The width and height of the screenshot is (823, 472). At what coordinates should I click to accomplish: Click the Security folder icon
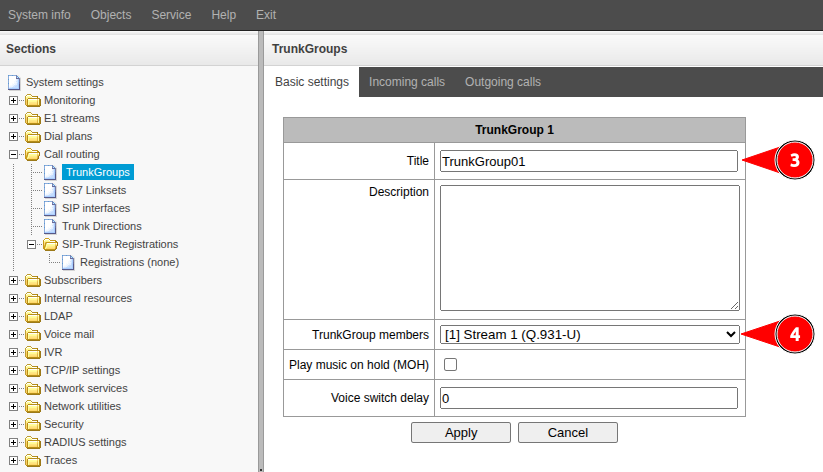click(x=33, y=424)
